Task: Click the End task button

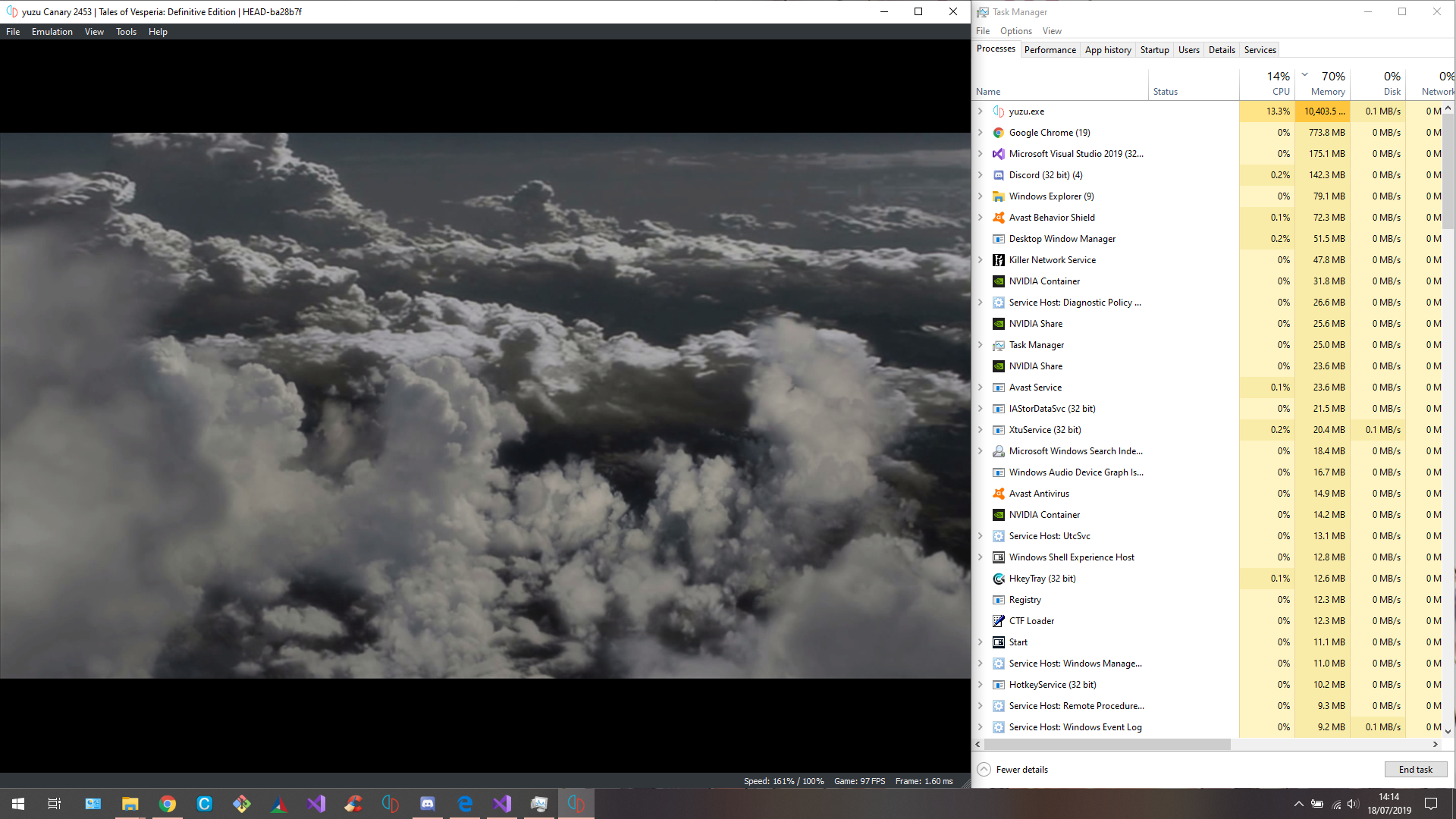Action: [1415, 770]
